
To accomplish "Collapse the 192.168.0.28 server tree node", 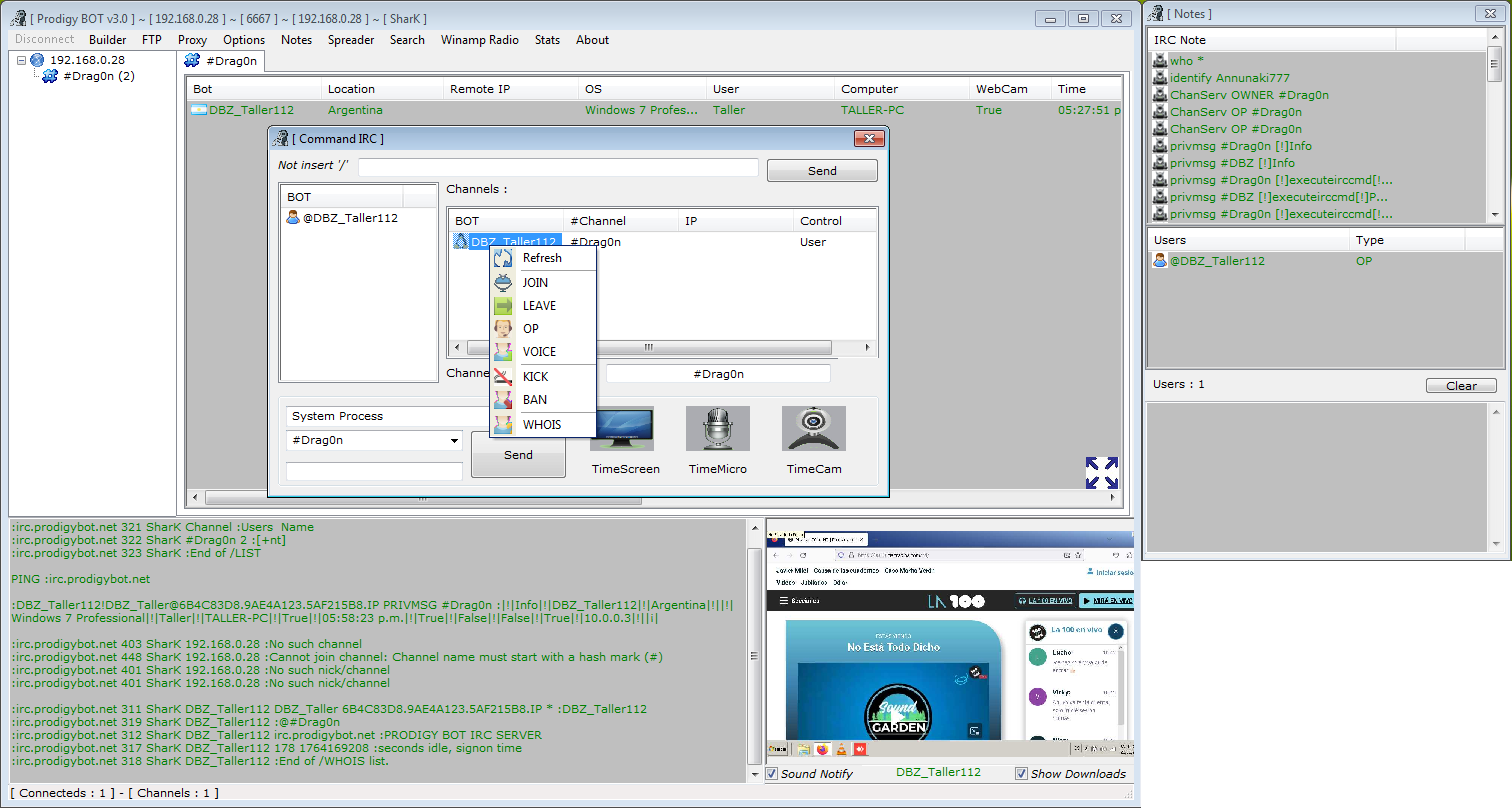I will pyautogui.click(x=21, y=60).
